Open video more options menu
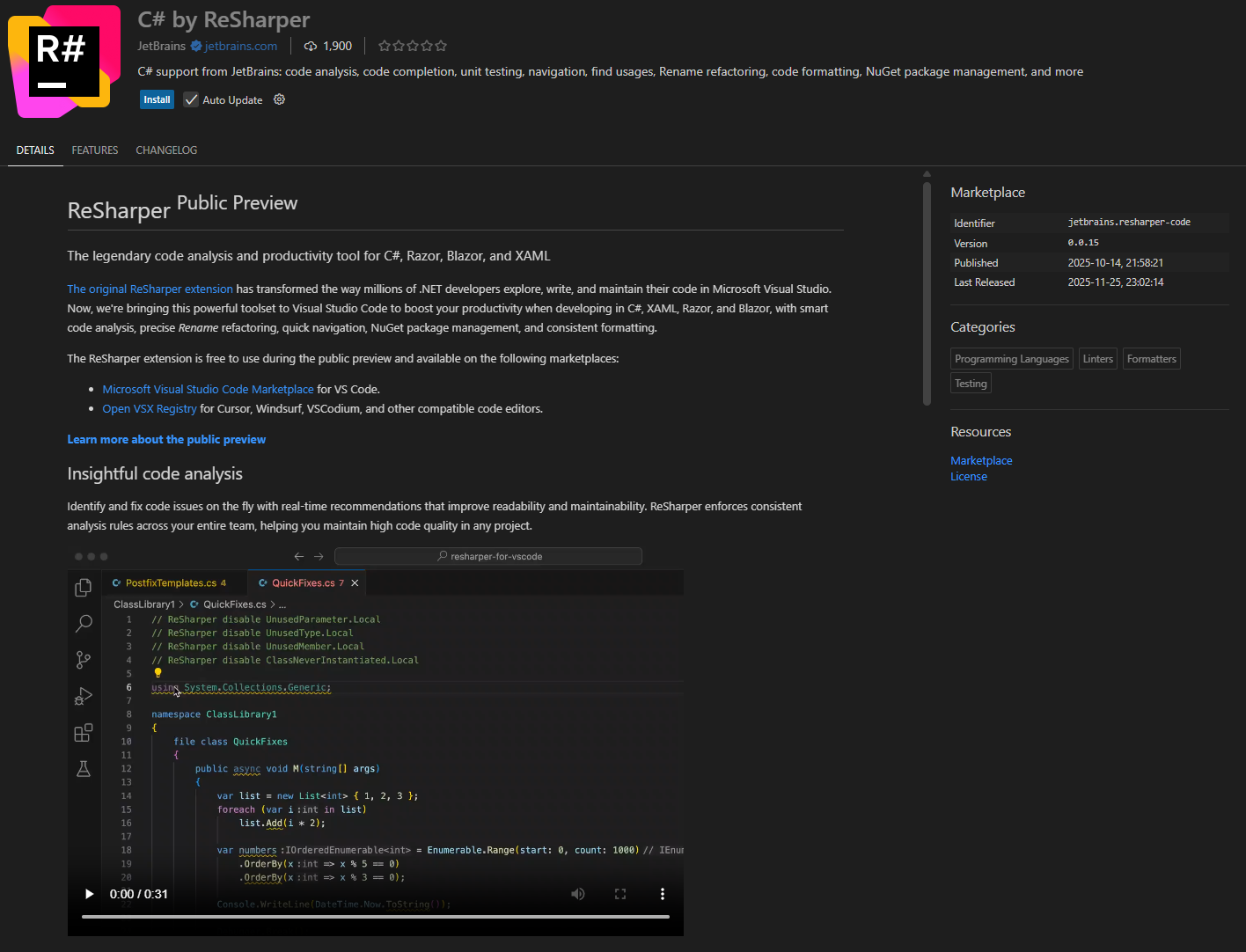This screenshot has height=952, width=1246. [663, 894]
